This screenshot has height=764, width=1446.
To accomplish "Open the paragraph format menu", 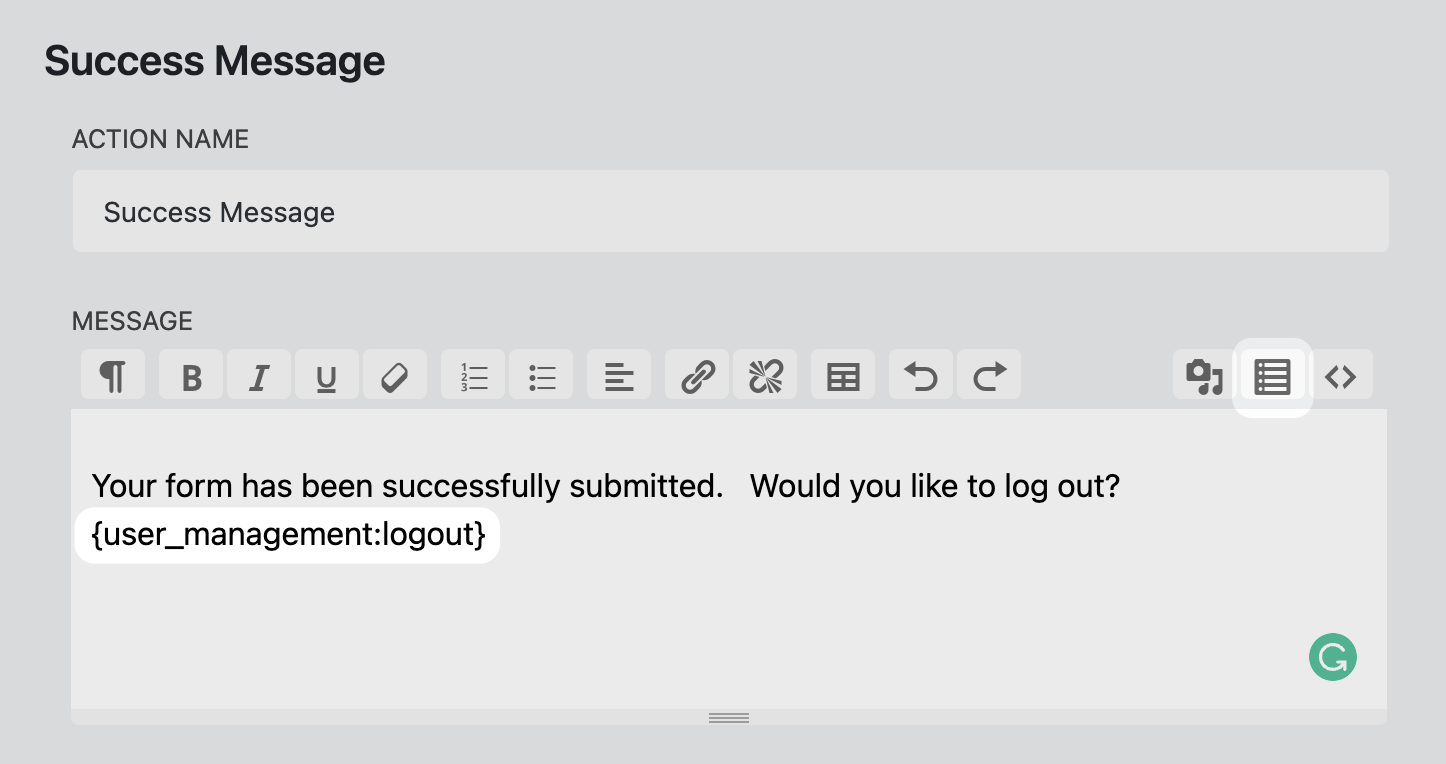I will click(113, 376).
